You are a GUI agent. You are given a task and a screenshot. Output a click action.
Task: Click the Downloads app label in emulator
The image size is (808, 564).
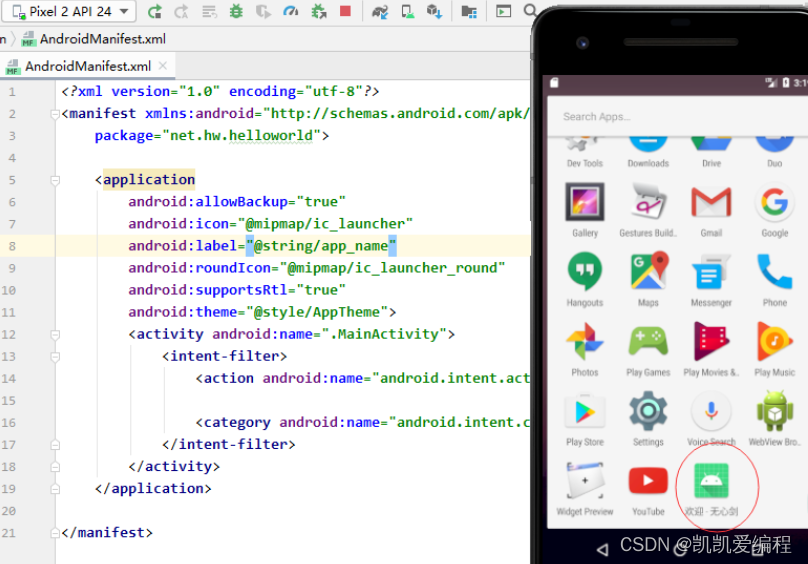(648, 163)
